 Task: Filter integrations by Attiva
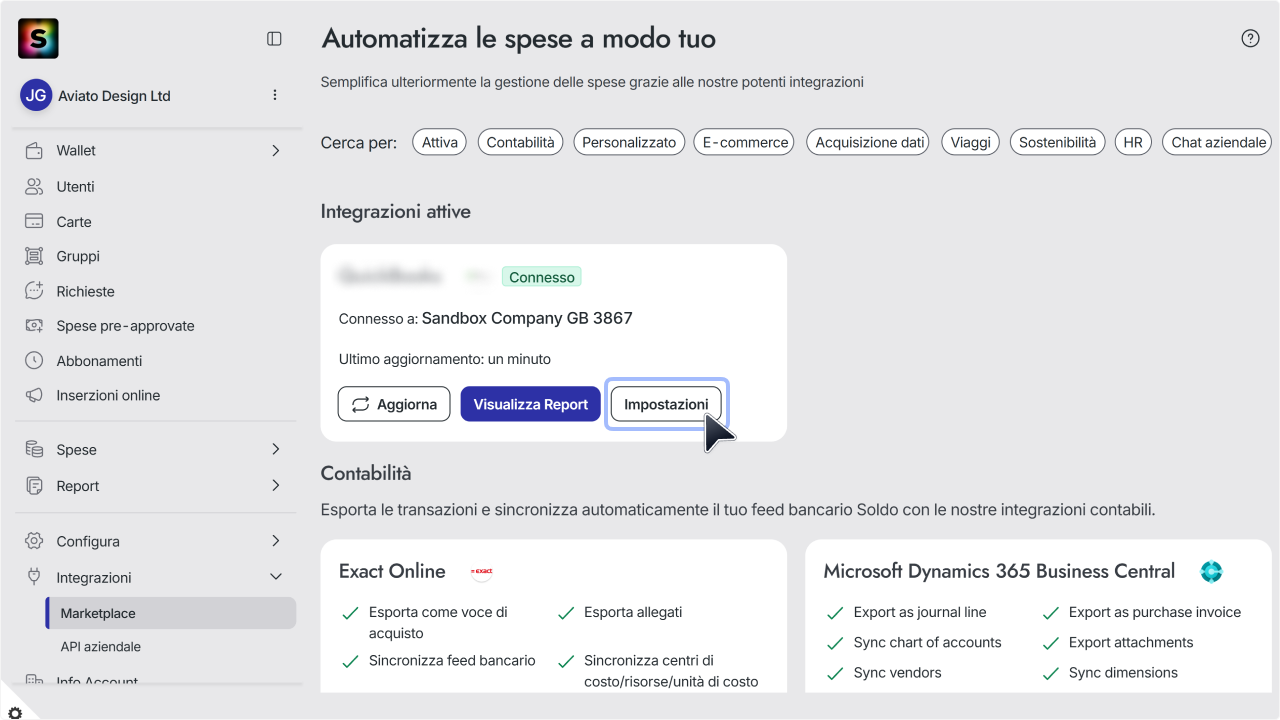click(x=440, y=142)
